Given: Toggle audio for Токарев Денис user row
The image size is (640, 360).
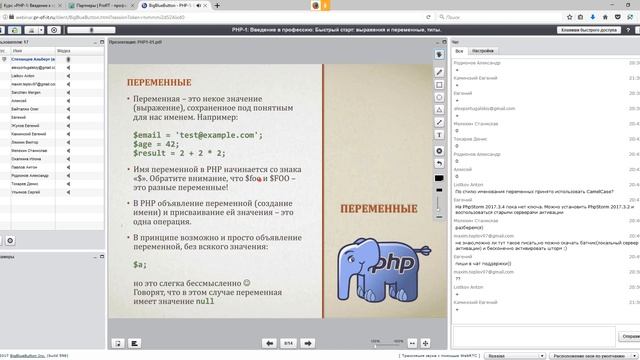Looking at the screenshot, I should (68, 184).
